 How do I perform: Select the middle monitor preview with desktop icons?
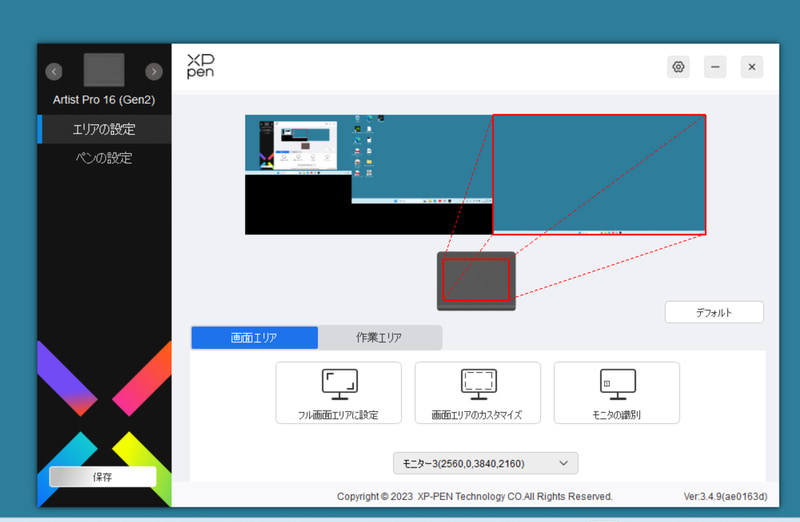(422, 159)
